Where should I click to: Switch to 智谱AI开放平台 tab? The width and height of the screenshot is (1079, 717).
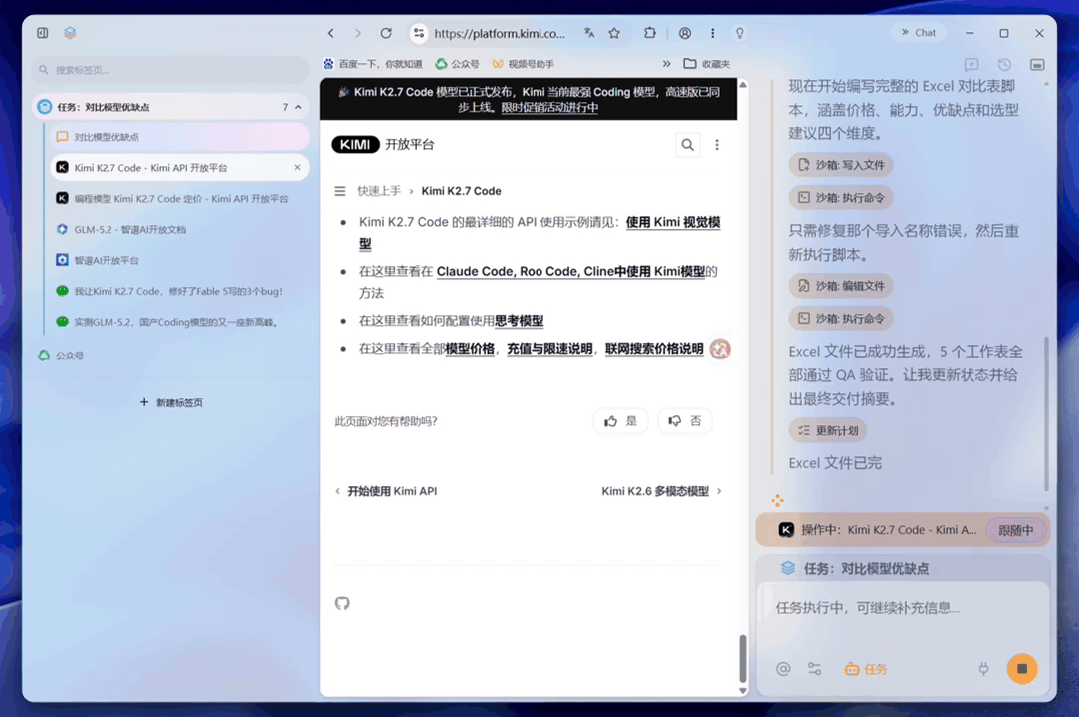coord(180,260)
